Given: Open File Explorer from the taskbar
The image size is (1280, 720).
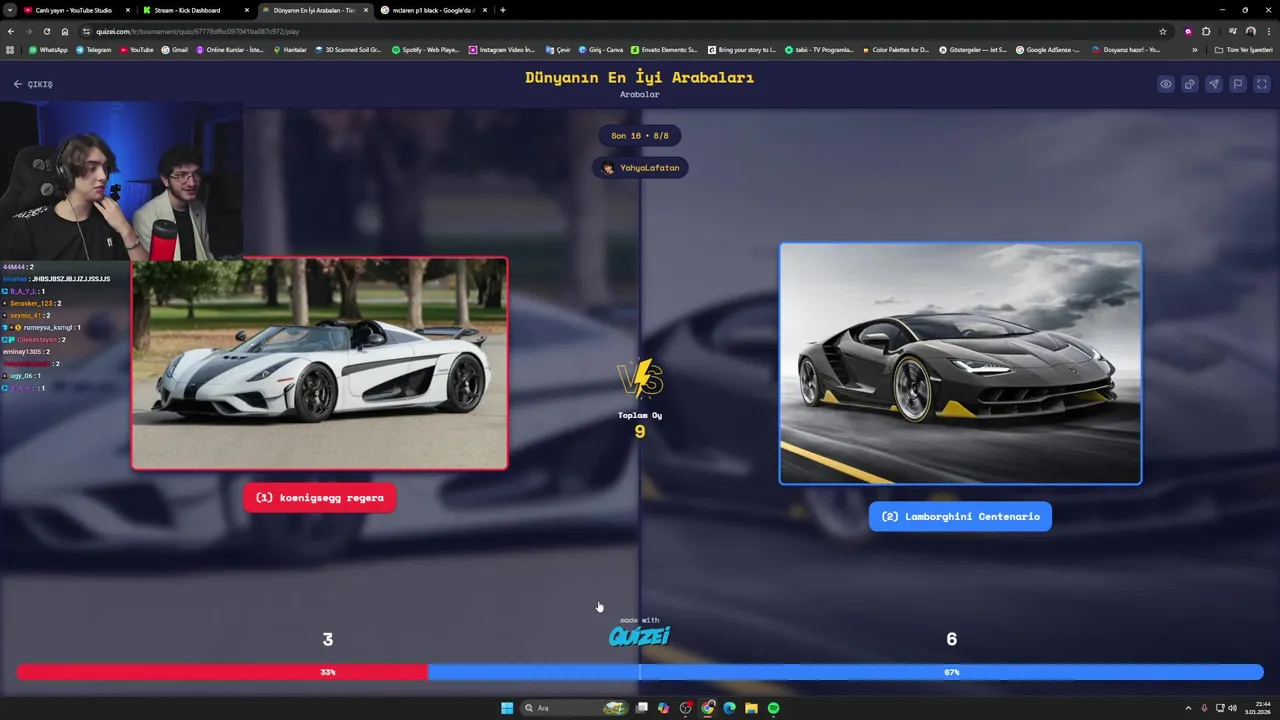Looking at the screenshot, I should coord(751,708).
